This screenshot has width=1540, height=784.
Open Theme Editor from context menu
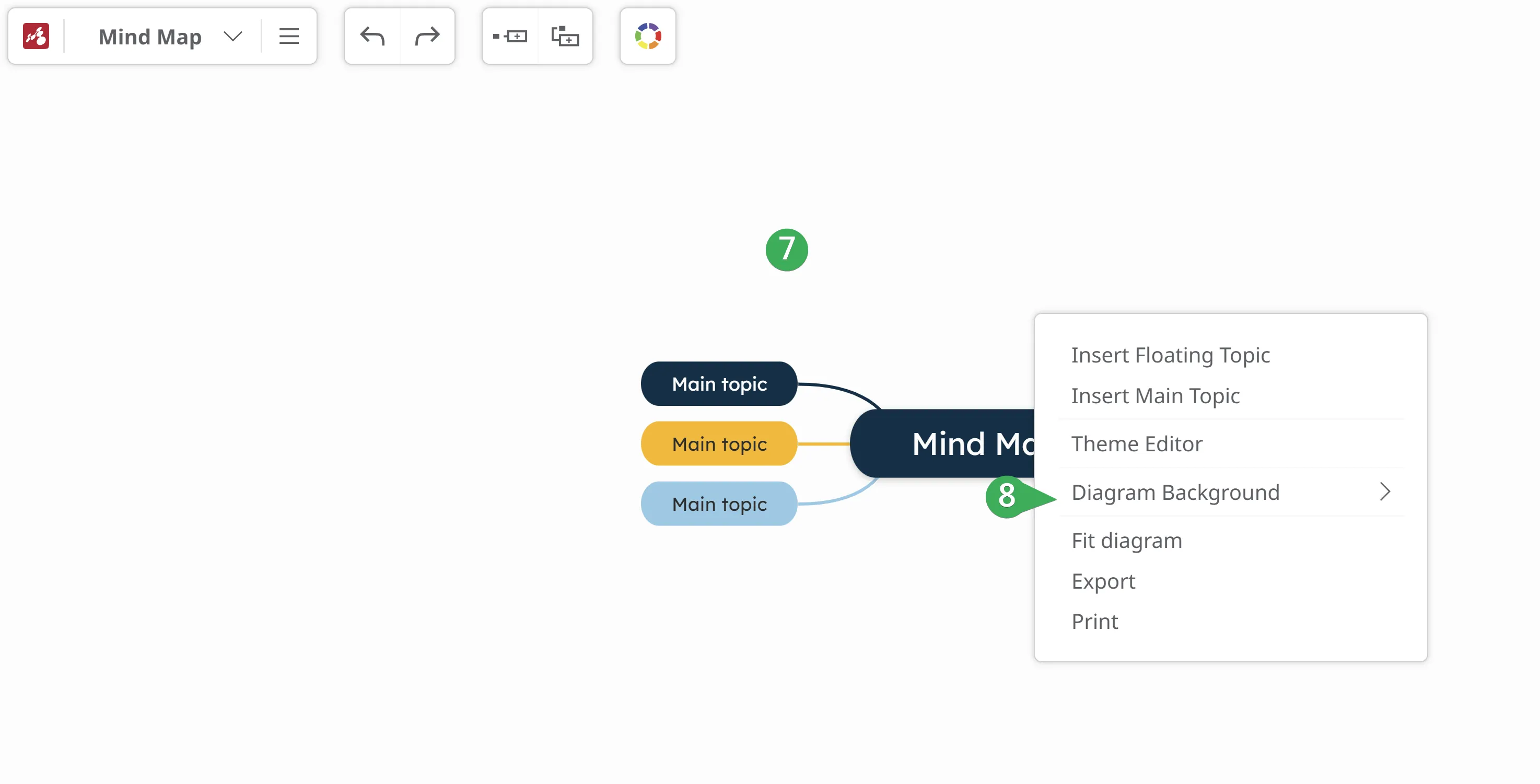click(1137, 444)
